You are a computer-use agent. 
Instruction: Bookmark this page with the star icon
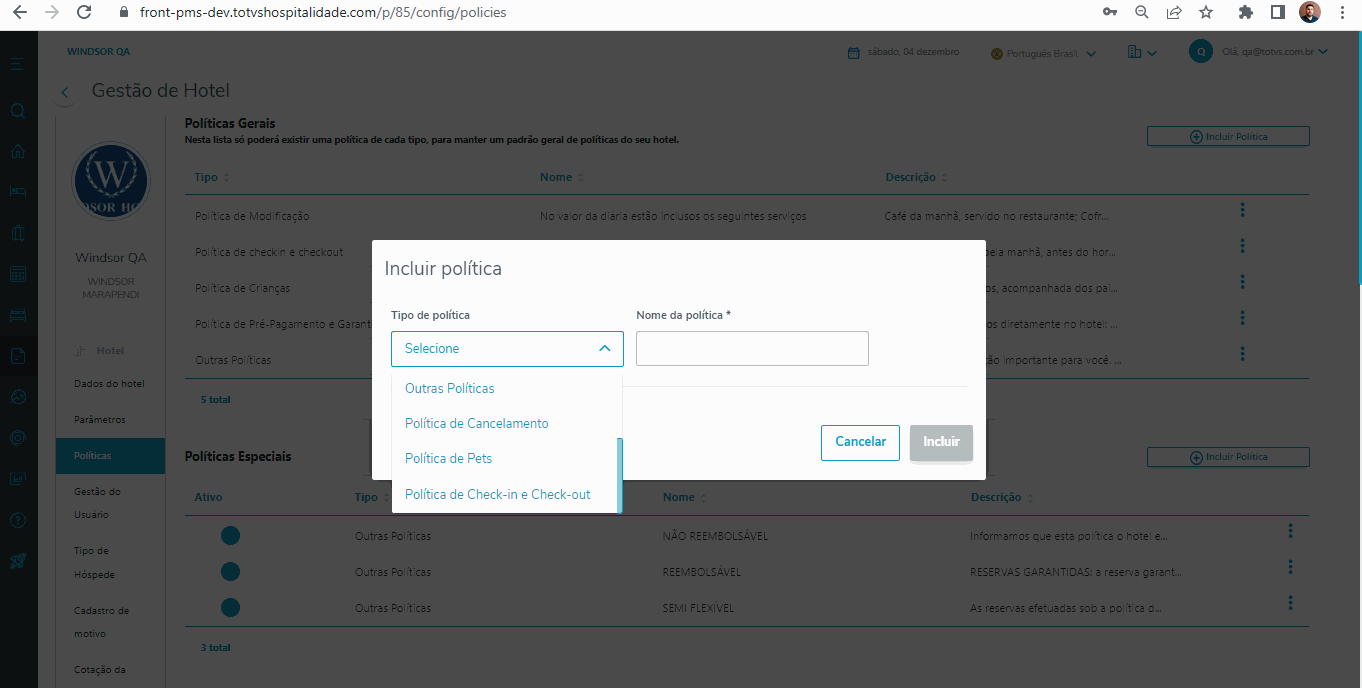(1206, 12)
